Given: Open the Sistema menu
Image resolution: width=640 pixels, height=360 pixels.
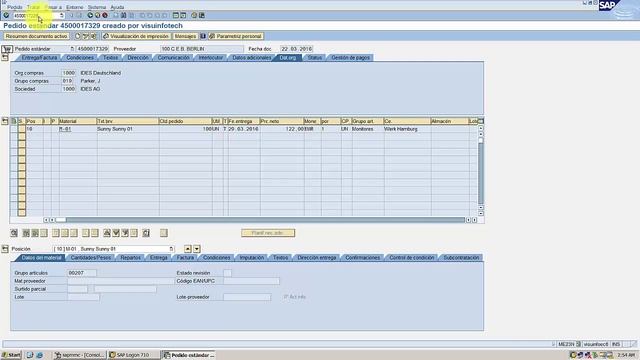Looking at the screenshot, I should [97, 7].
